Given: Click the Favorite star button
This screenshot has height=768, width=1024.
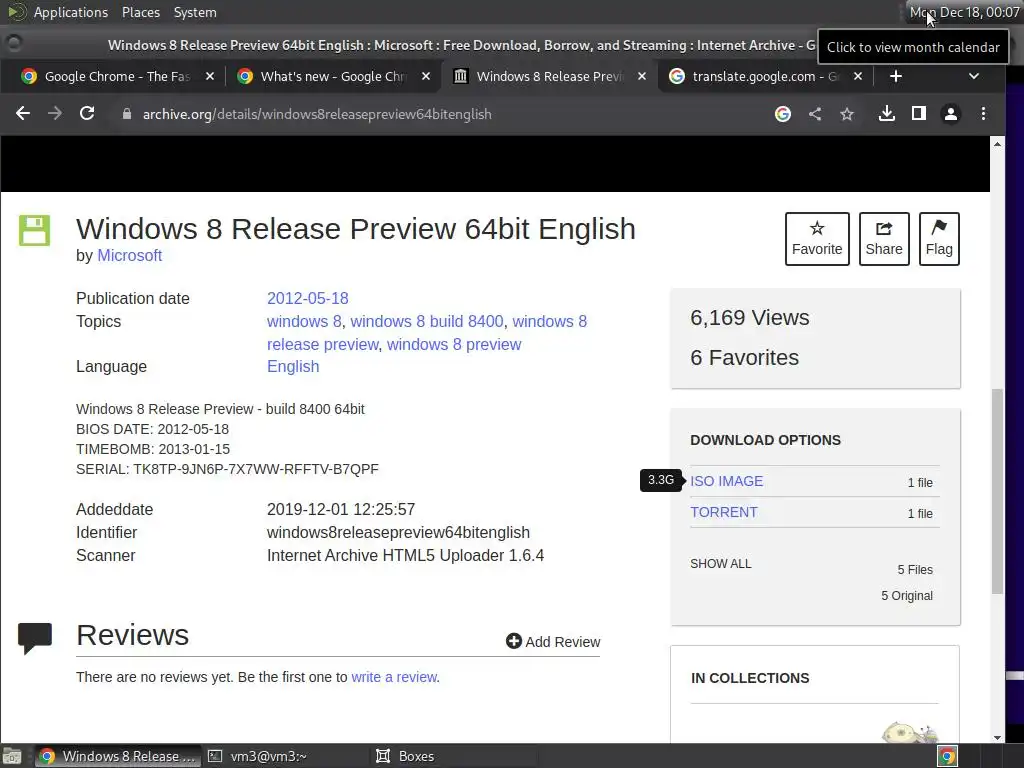Looking at the screenshot, I should point(817,239).
